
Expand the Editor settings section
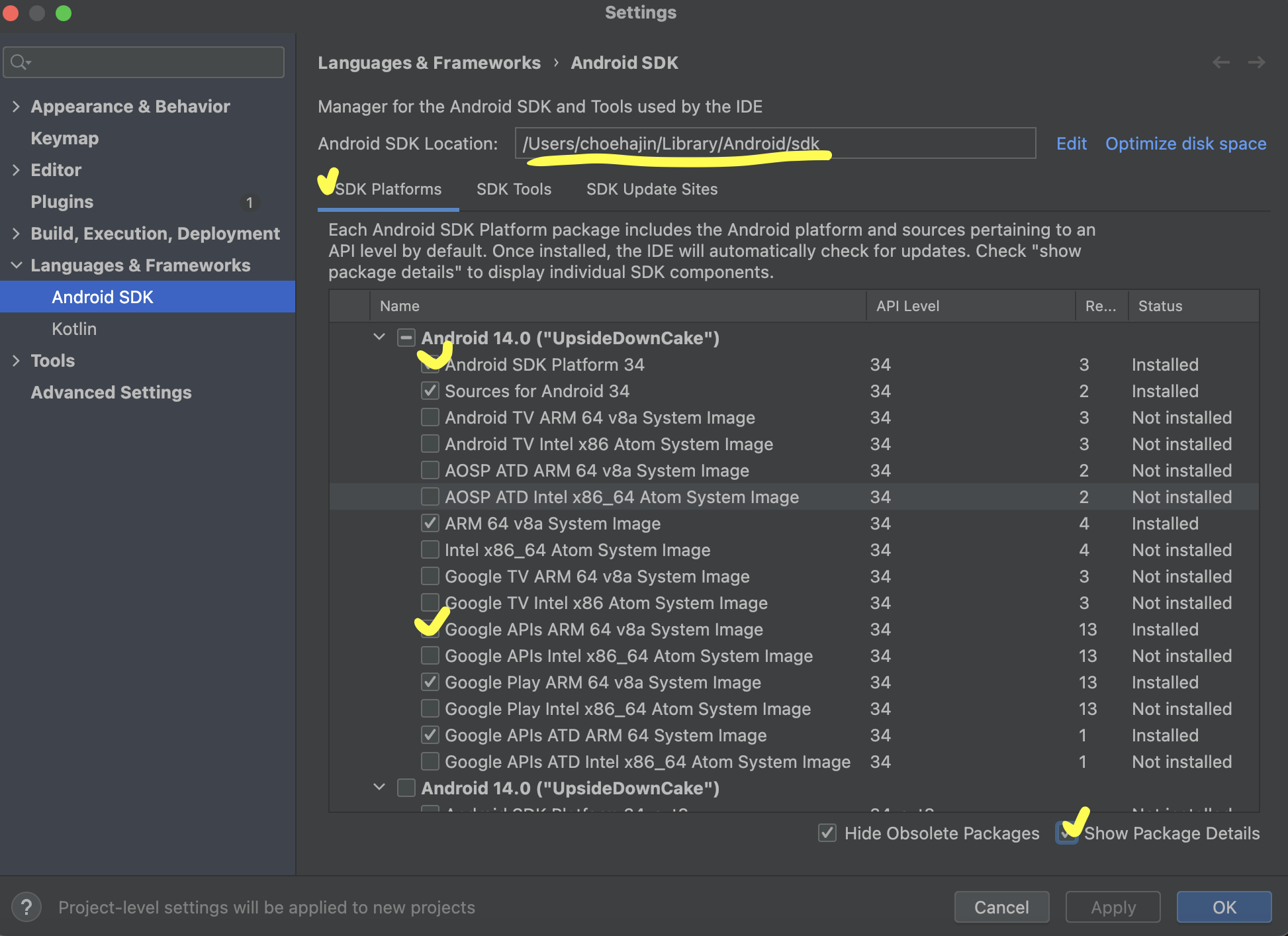tap(16, 170)
